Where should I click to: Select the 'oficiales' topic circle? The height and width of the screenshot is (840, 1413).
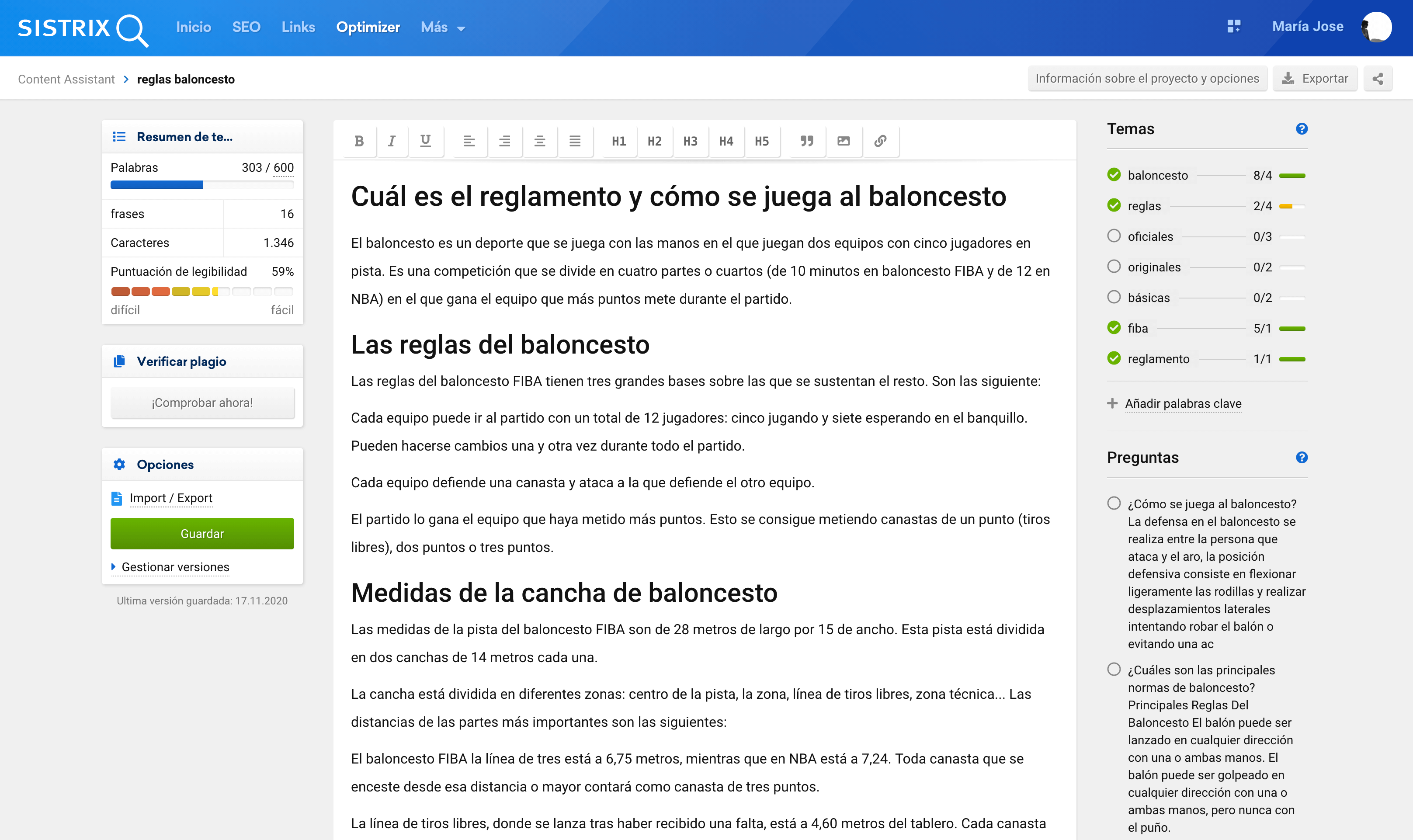pyautogui.click(x=1114, y=236)
